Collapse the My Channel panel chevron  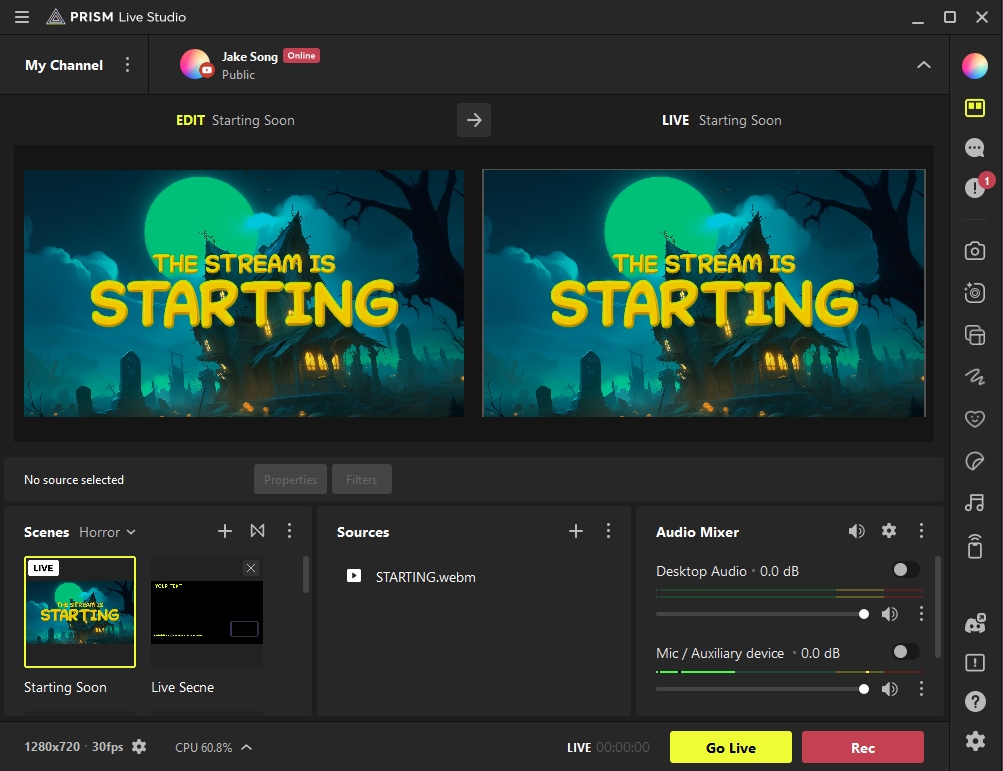(923, 65)
